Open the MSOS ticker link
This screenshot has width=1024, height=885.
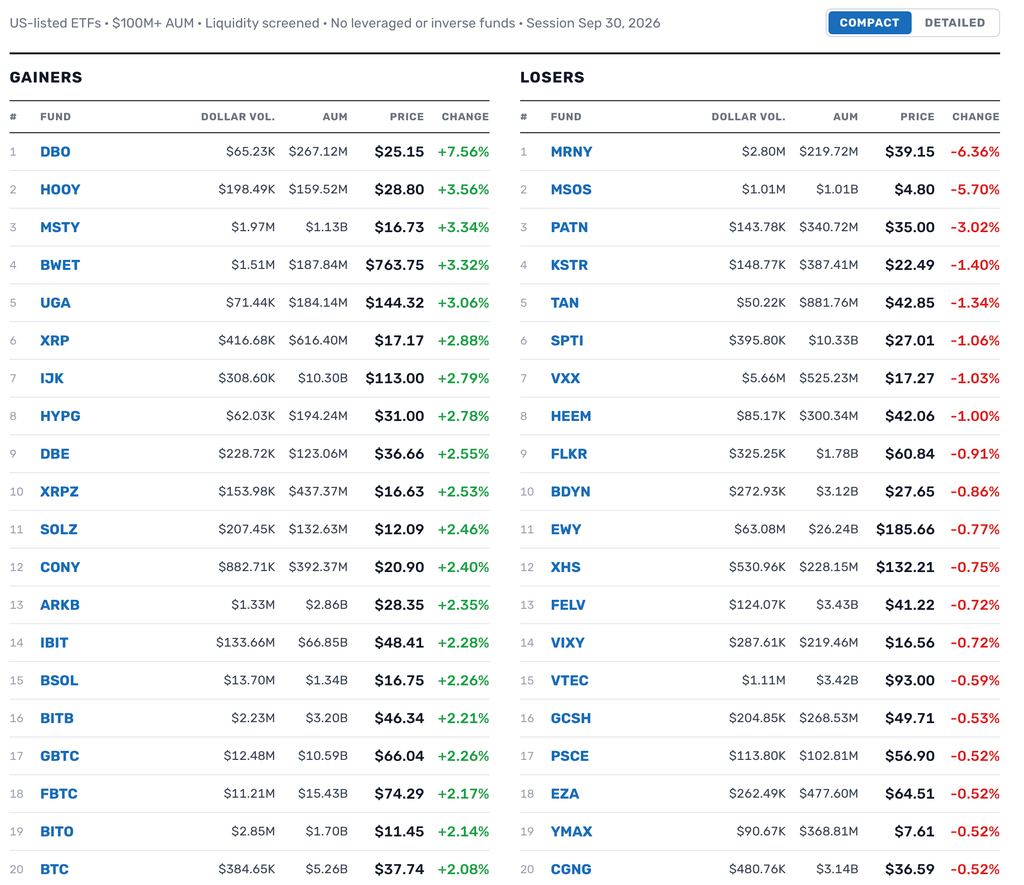(571, 189)
